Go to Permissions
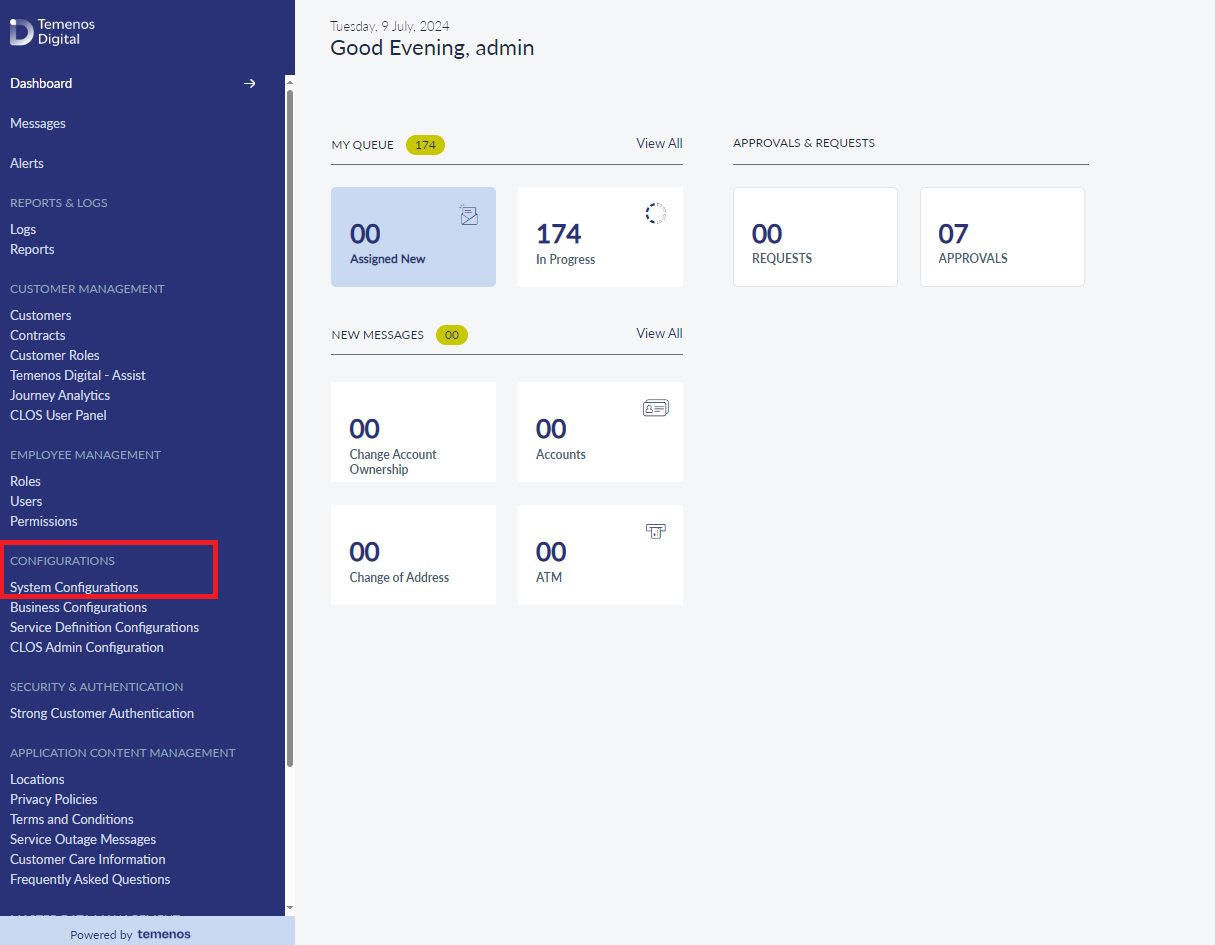The width and height of the screenshot is (1215, 945). (x=44, y=521)
